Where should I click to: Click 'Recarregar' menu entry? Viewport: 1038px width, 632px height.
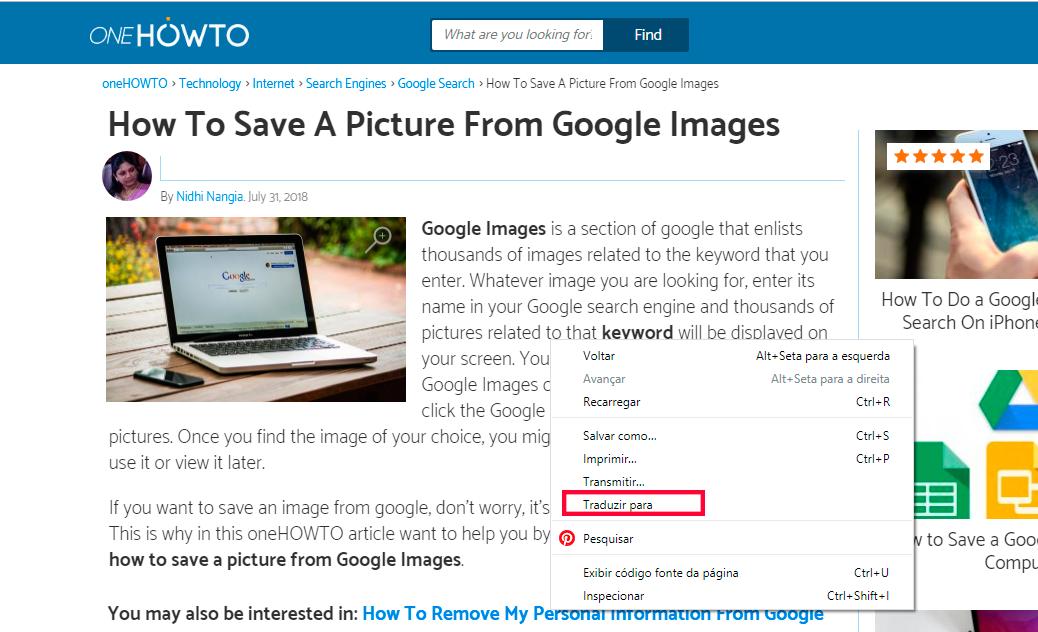611,402
